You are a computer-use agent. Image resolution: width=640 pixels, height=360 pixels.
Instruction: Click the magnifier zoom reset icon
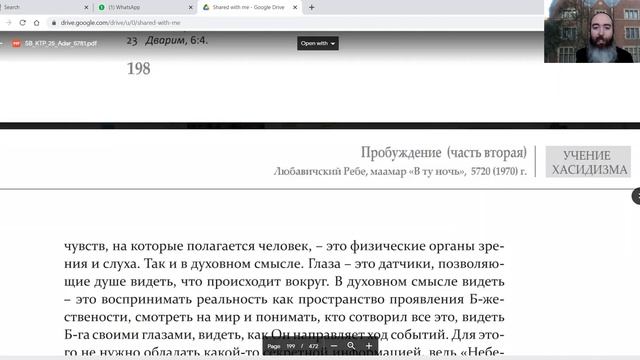point(351,346)
